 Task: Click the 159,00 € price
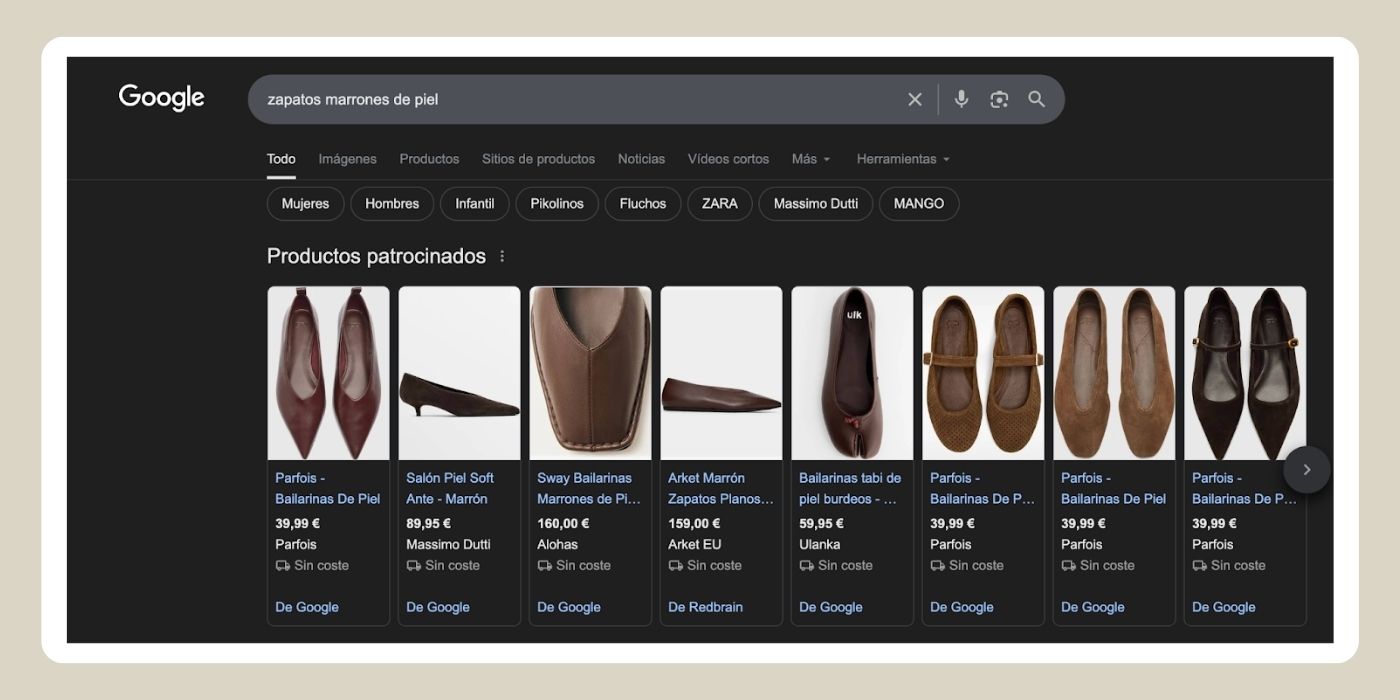694,523
